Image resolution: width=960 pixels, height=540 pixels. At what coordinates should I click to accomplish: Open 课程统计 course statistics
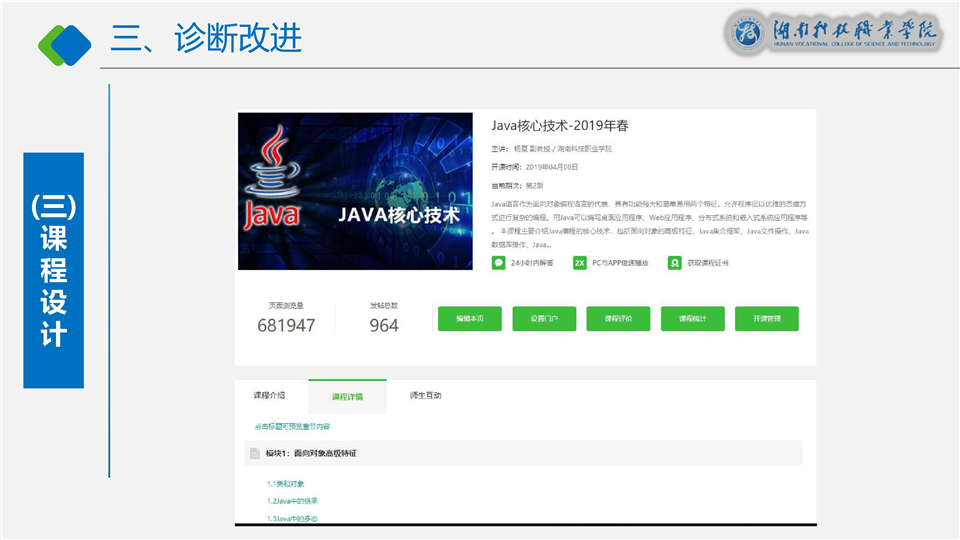click(x=692, y=318)
